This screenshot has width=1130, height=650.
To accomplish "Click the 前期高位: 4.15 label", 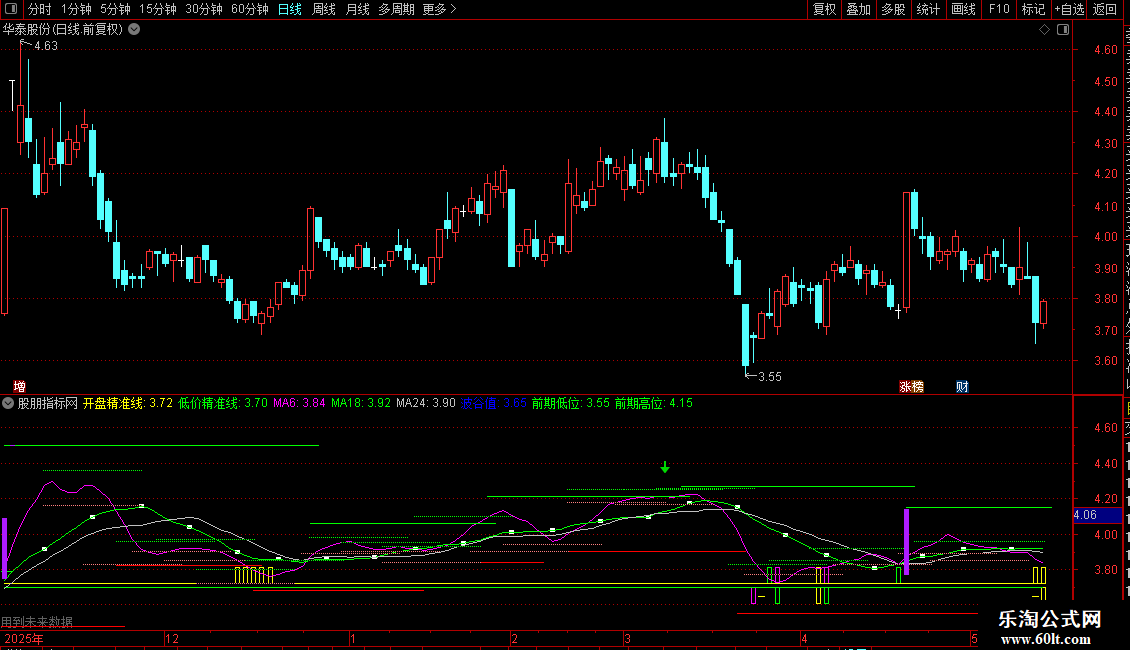I will pos(654,404).
